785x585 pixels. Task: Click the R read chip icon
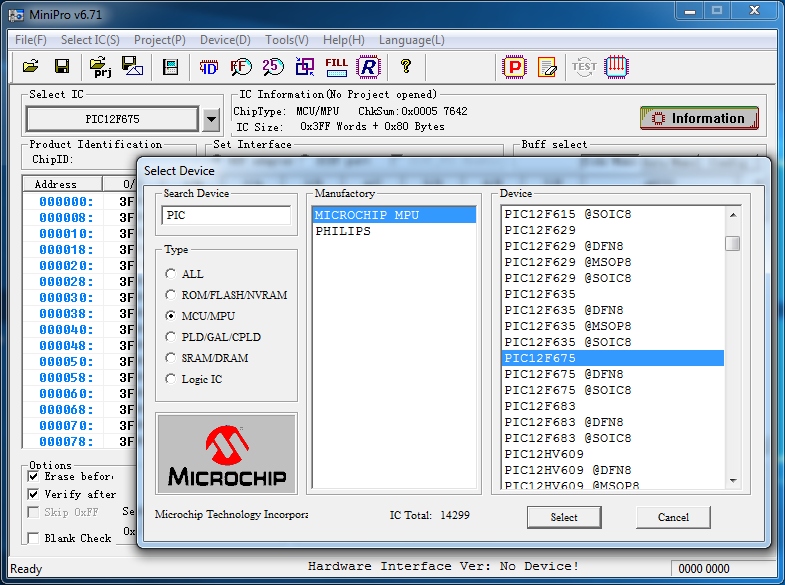pos(368,67)
